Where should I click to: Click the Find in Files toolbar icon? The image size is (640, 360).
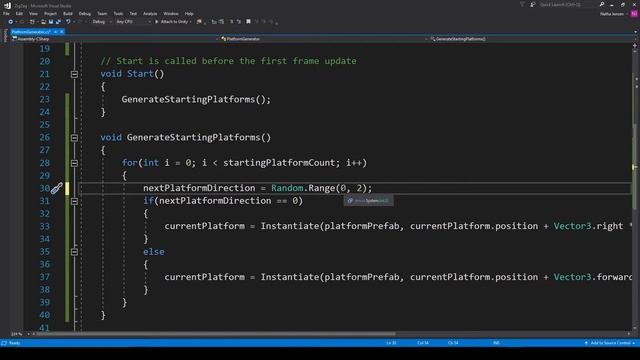coord(199,22)
